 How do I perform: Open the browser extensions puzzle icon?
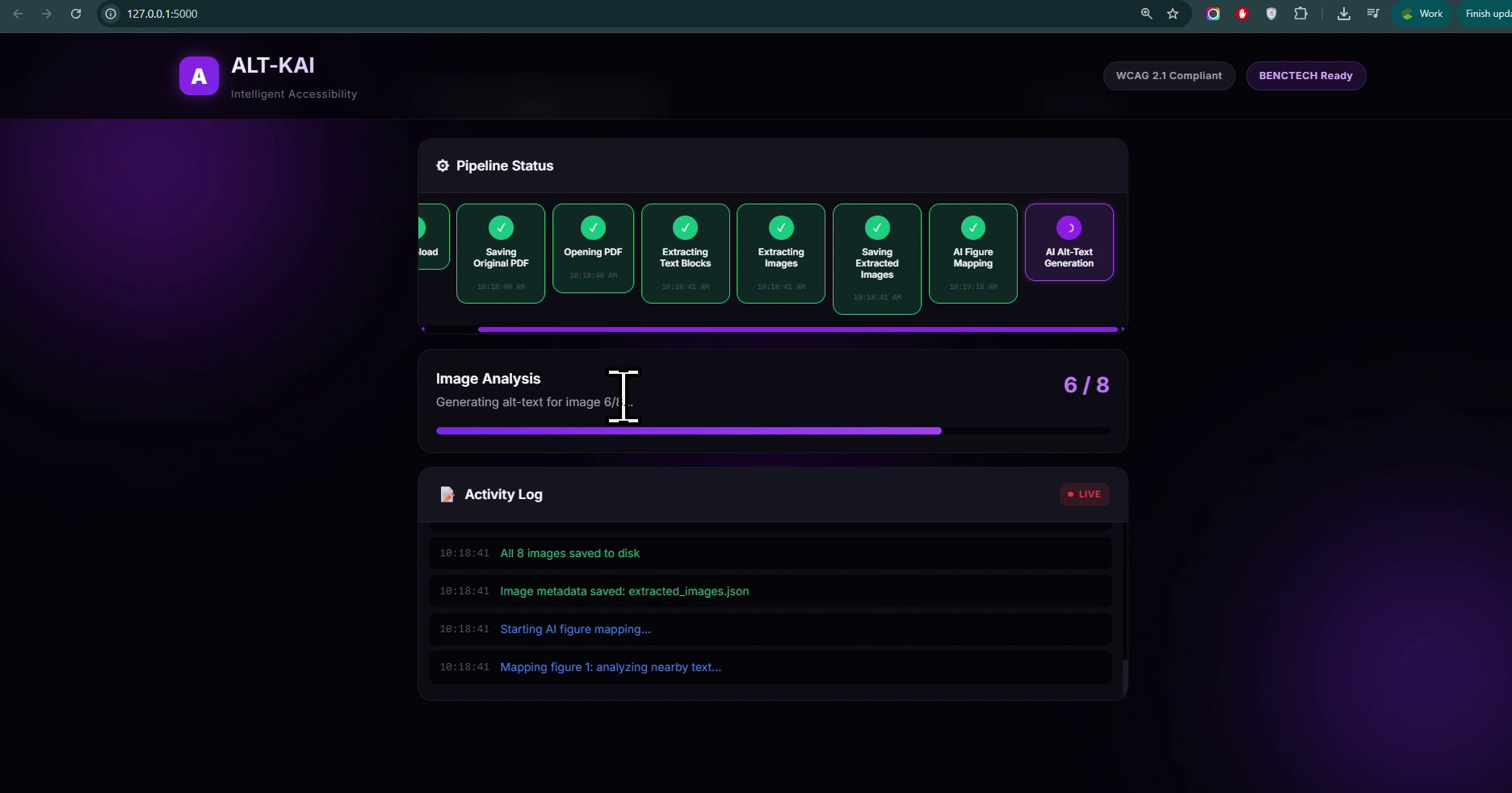1300,14
